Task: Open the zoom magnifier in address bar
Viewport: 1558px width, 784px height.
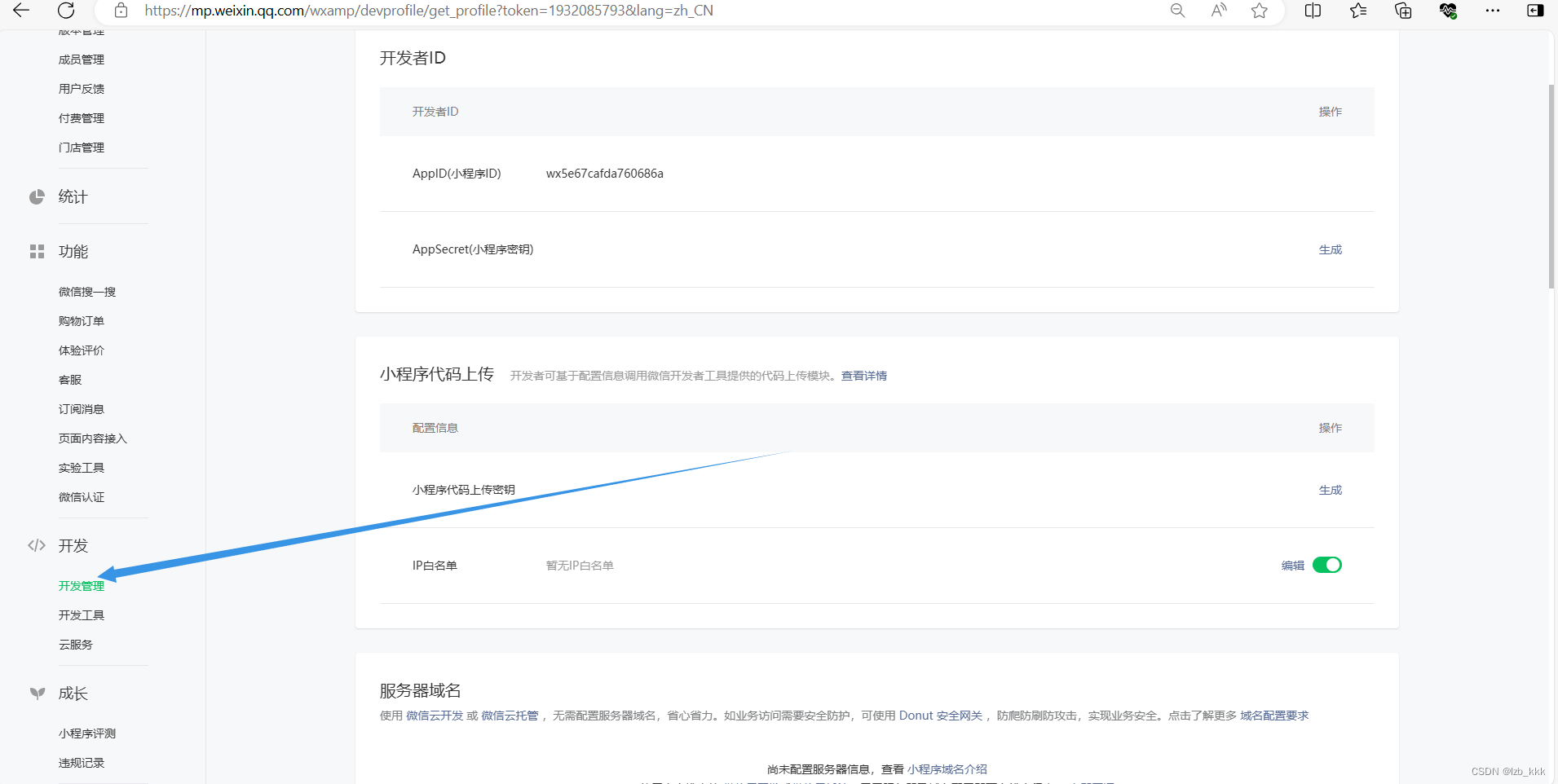Action: pyautogui.click(x=1177, y=11)
